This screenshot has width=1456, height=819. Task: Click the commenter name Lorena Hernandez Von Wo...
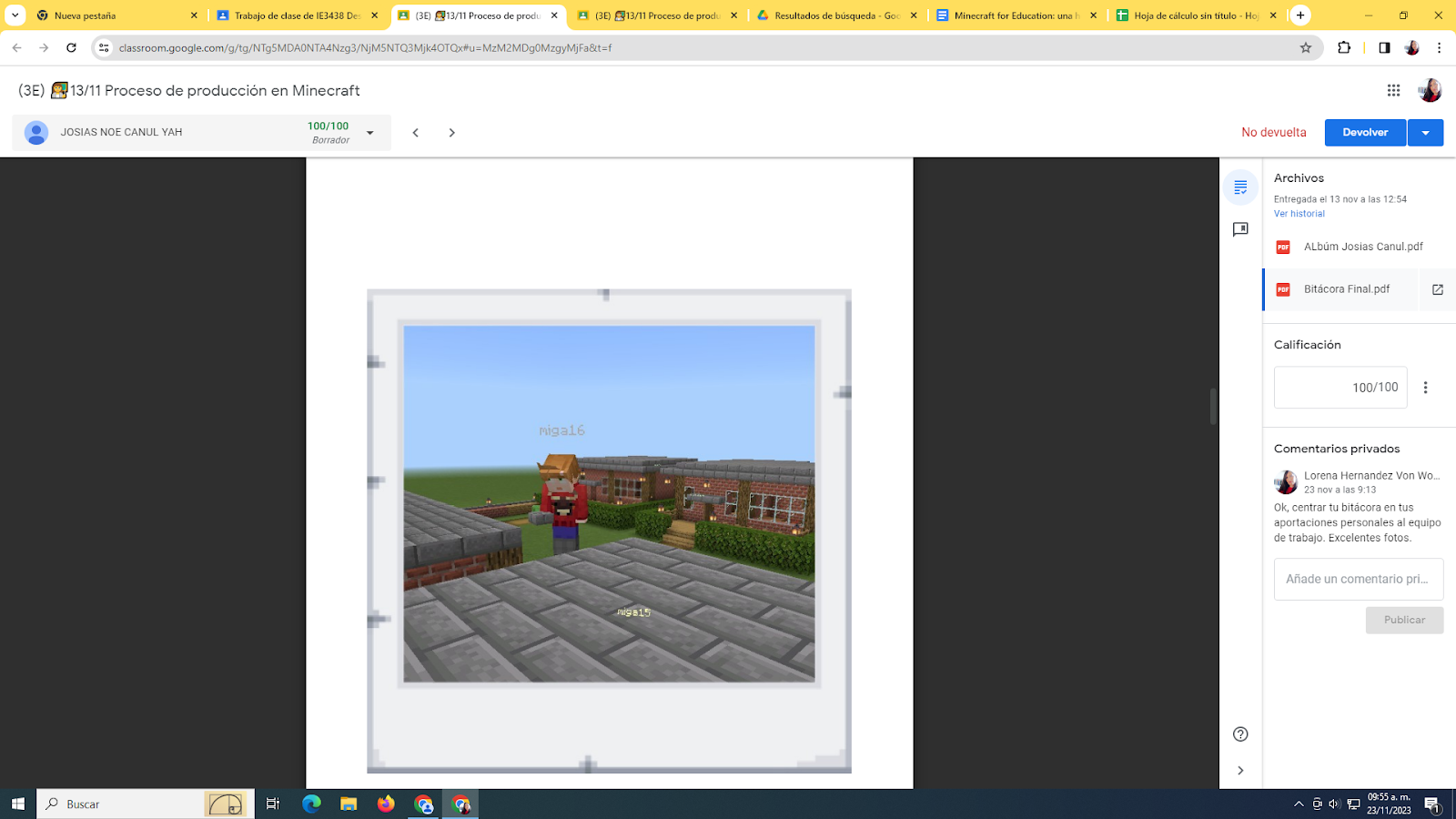[1371, 476]
